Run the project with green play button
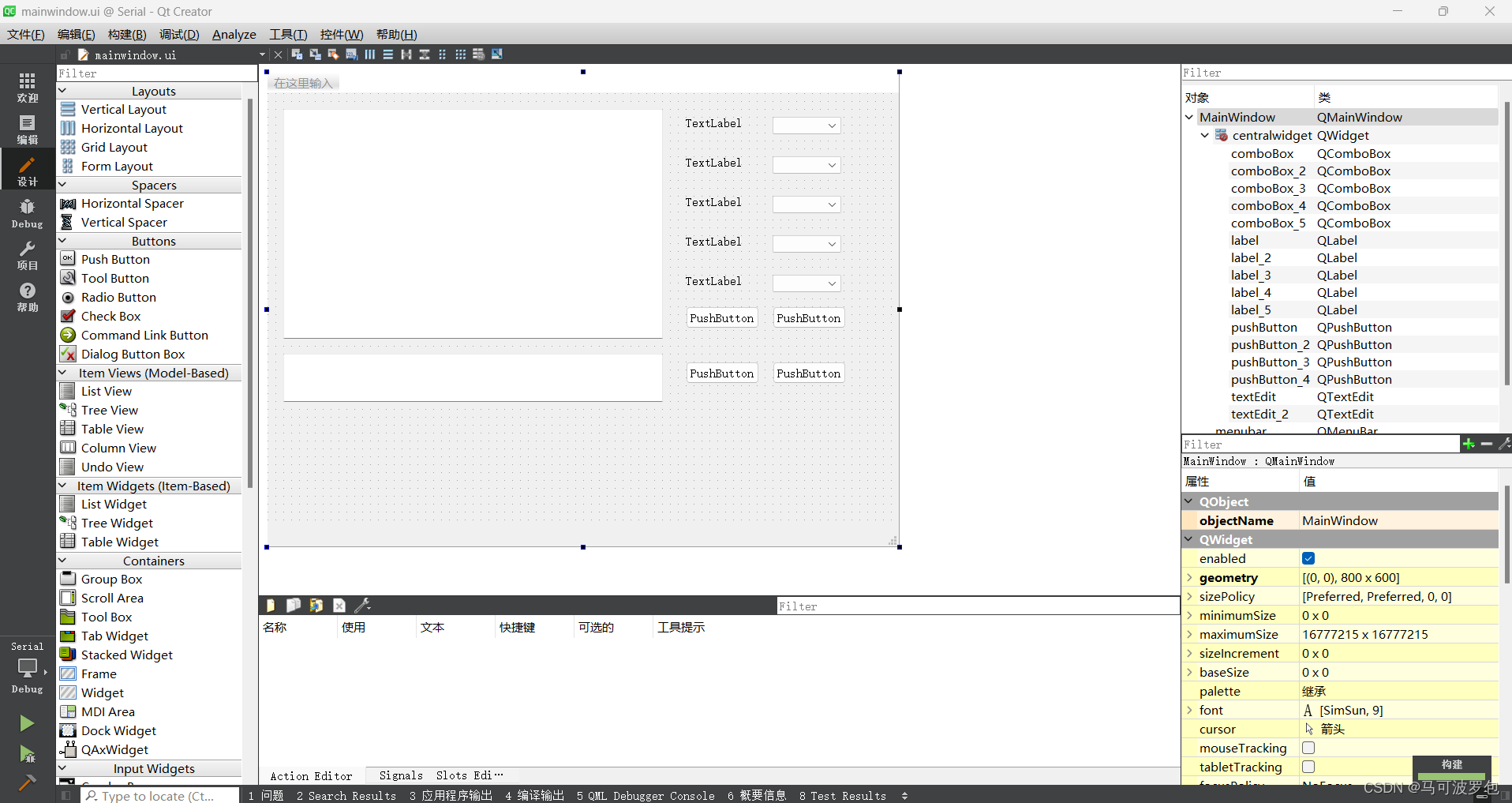This screenshot has height=803, width=1512. click(x=27, y=723)
